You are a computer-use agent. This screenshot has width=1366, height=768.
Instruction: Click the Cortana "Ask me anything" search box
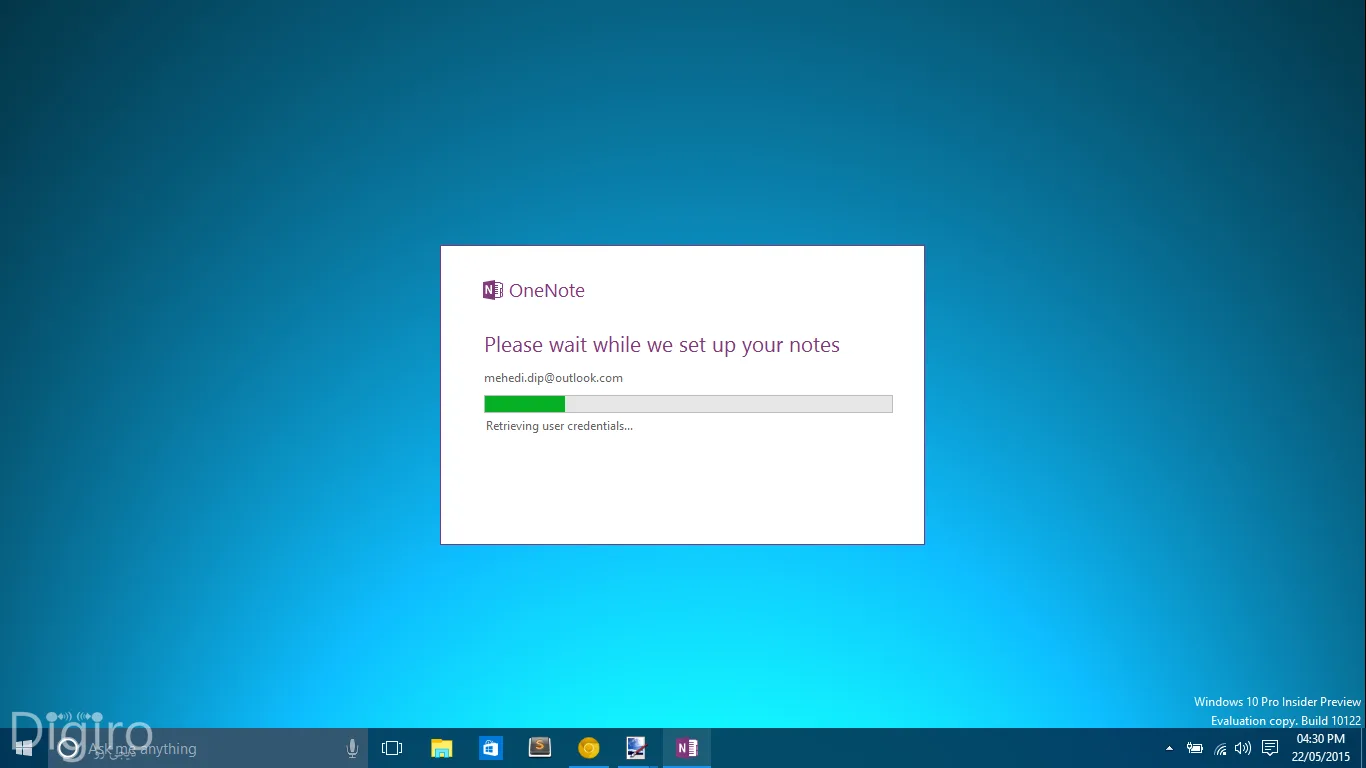(x=208, y=748)
